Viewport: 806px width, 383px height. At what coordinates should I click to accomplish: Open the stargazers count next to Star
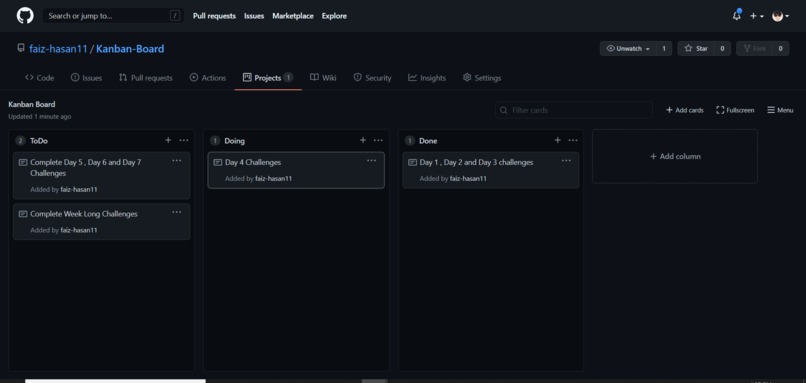click(722, 48)
